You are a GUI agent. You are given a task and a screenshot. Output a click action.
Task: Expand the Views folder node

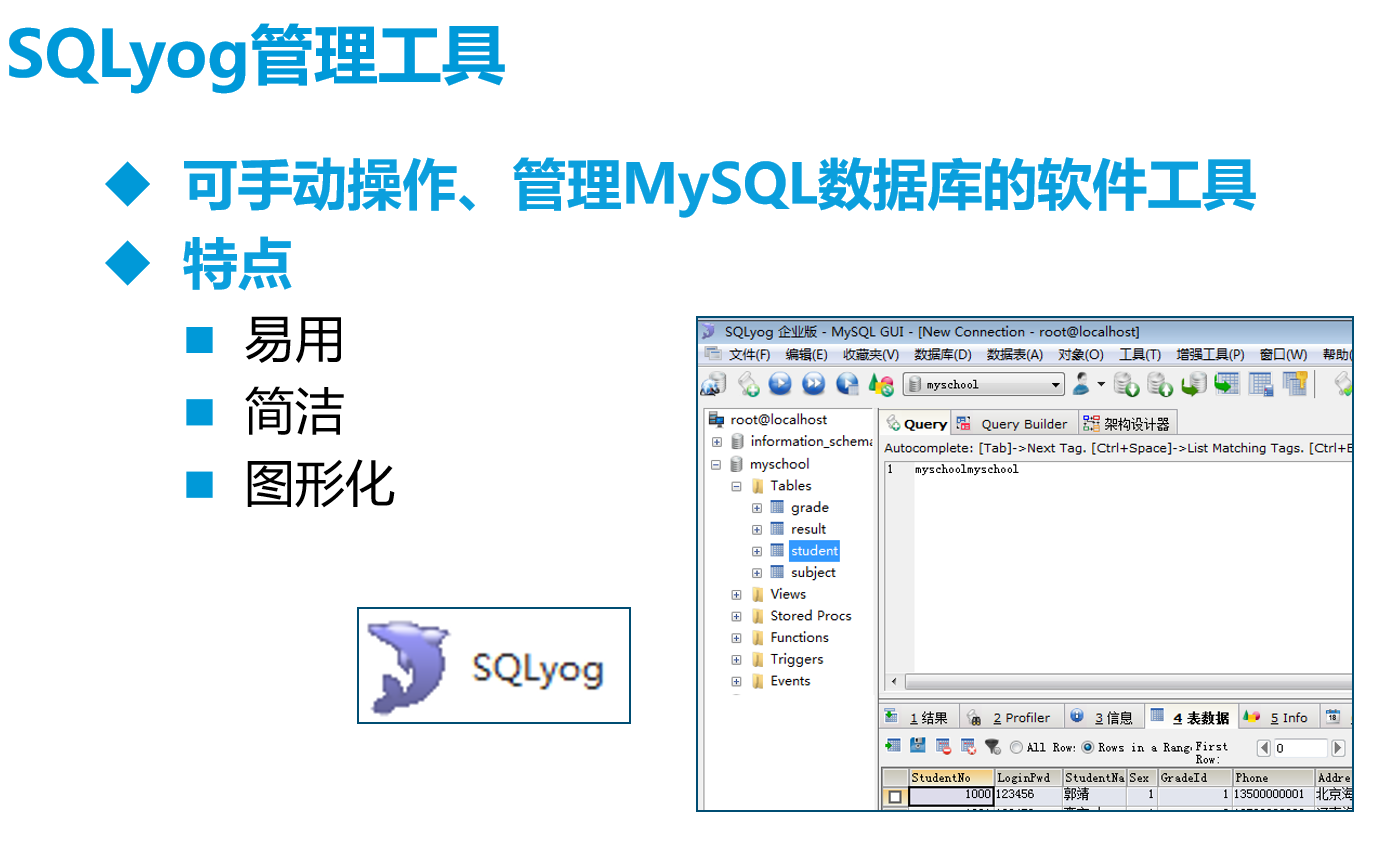(x=737, y=595)
